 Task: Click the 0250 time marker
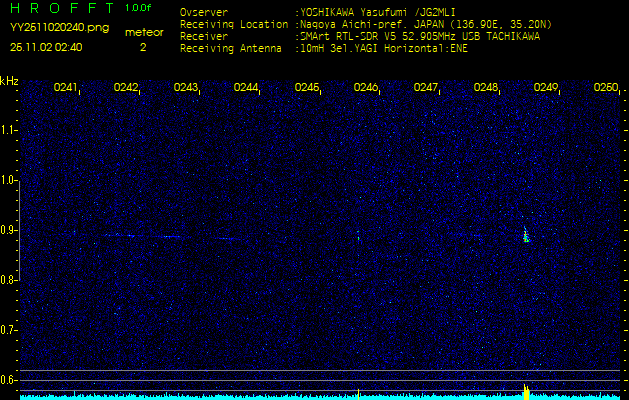[x=605, y=88]
